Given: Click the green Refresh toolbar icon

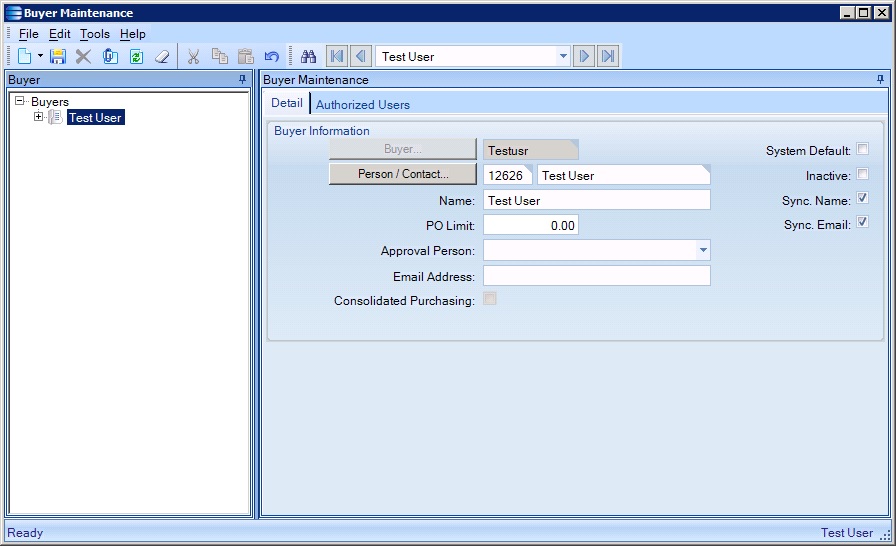Looking at the screenshot, I should click(x=136, y=56).
